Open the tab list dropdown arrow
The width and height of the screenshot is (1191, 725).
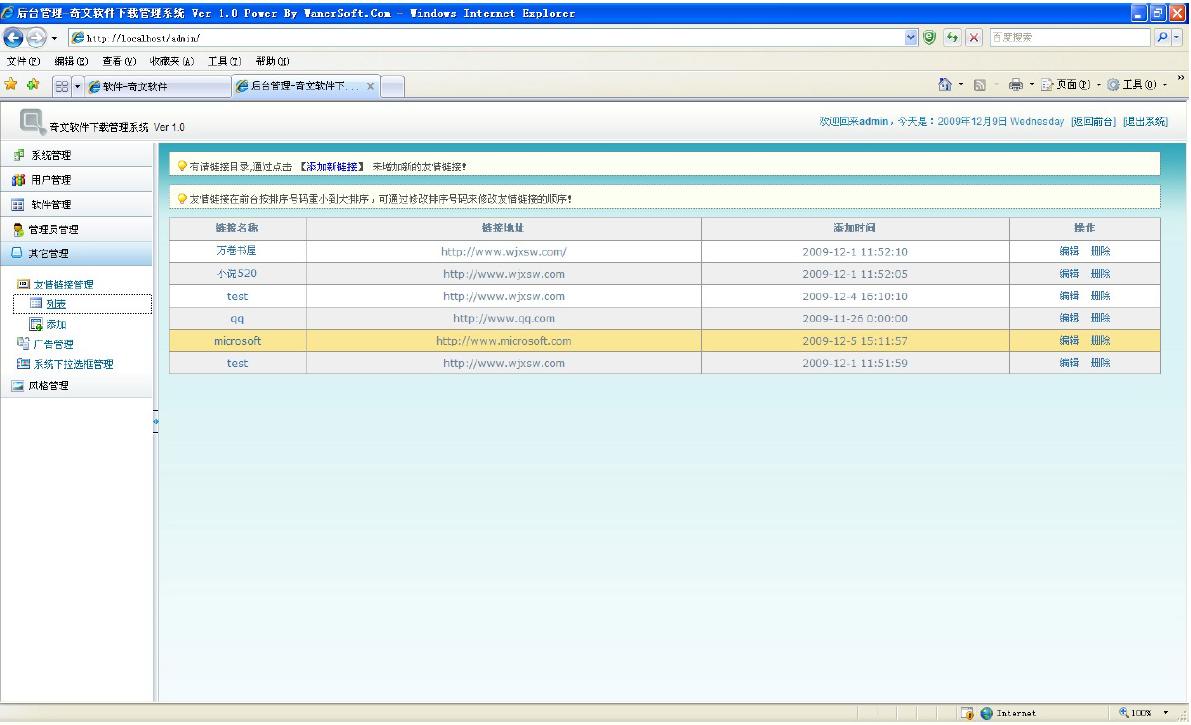point(77,86)
